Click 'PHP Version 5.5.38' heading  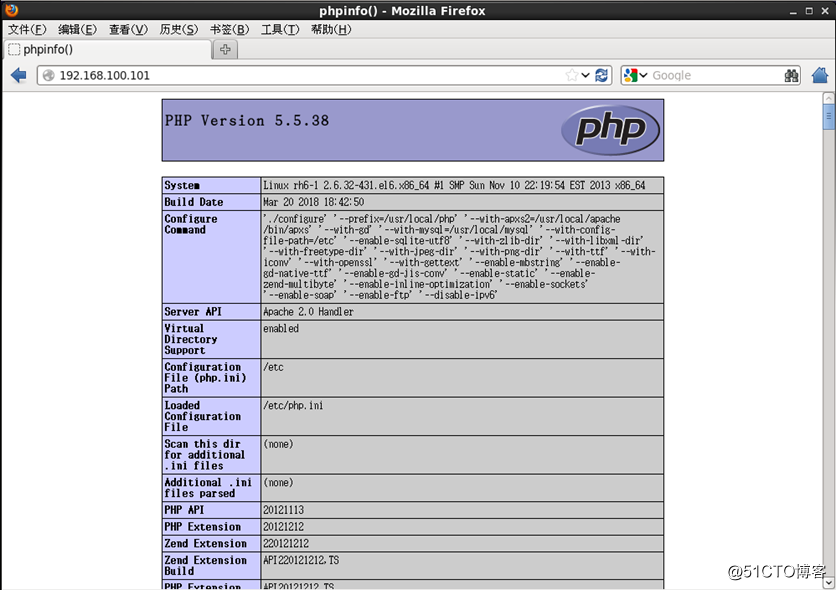tap(247, 121)
